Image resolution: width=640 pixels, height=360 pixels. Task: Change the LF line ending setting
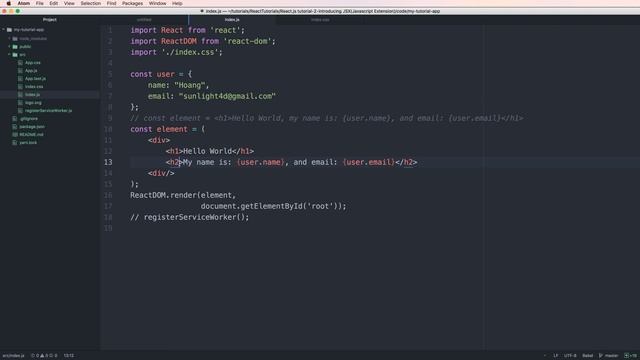[556, 356]
